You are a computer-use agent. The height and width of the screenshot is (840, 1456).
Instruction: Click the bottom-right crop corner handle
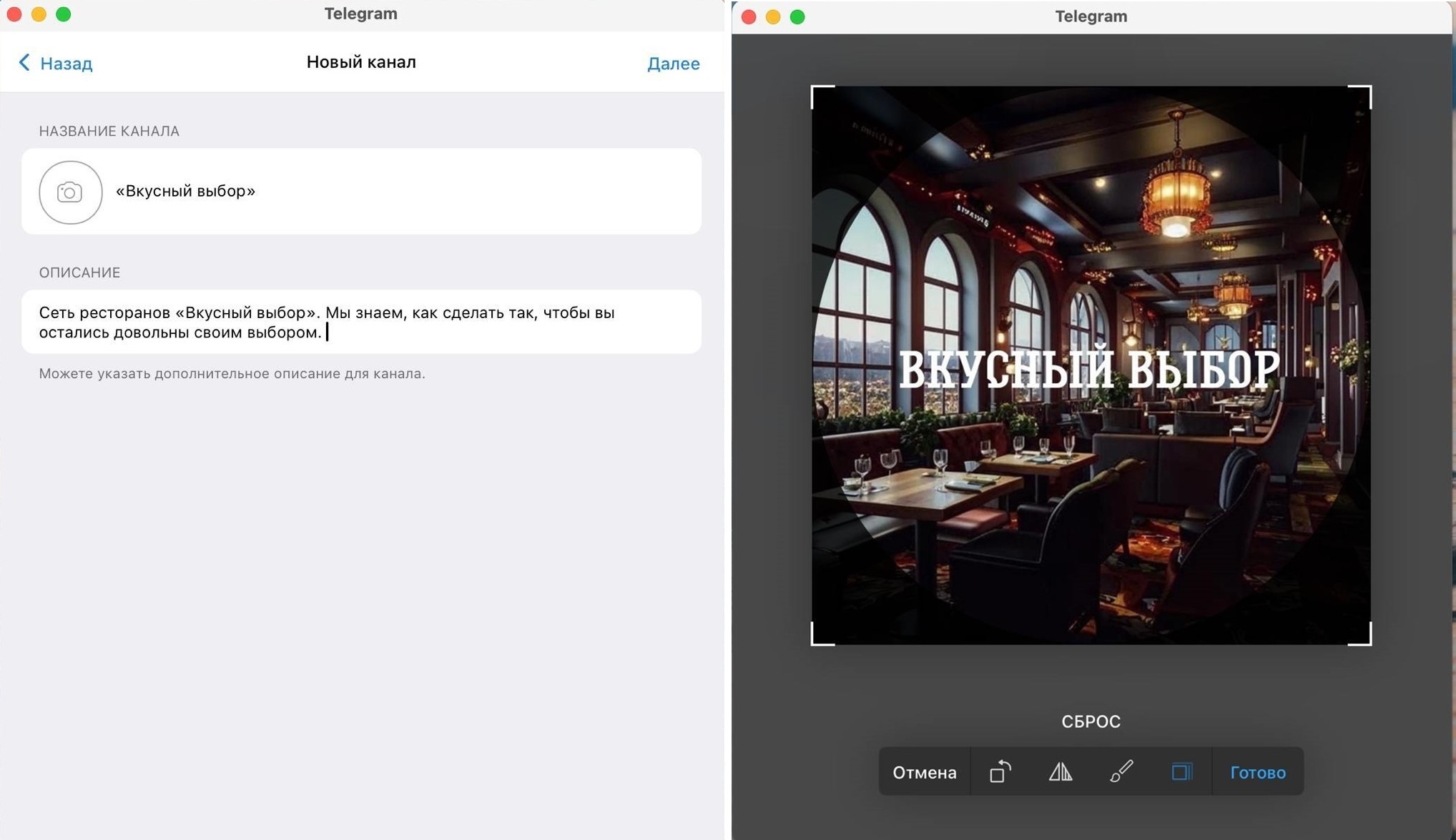[1369, 643]
